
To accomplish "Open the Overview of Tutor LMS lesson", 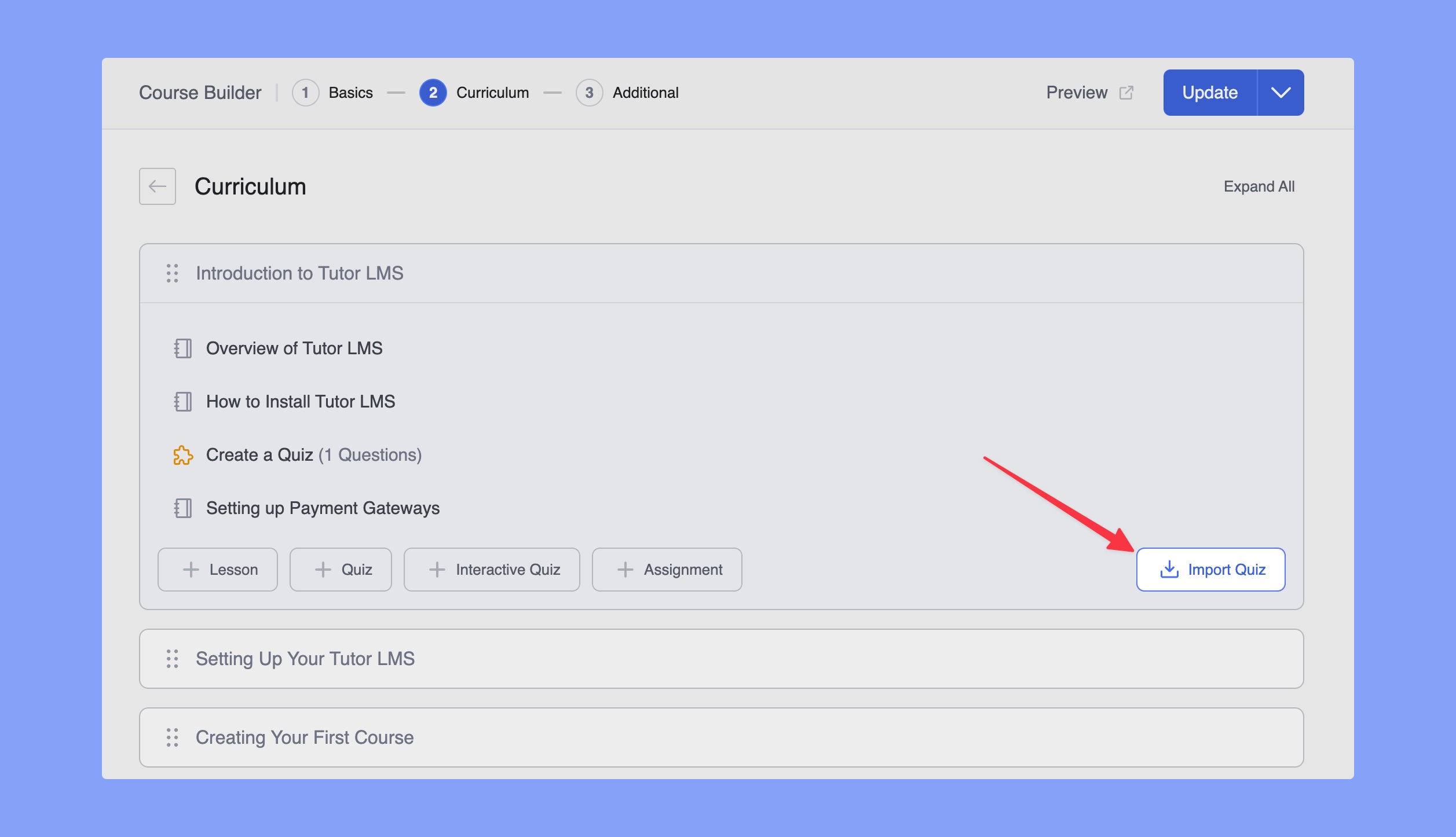I will [x=294, y=348].
